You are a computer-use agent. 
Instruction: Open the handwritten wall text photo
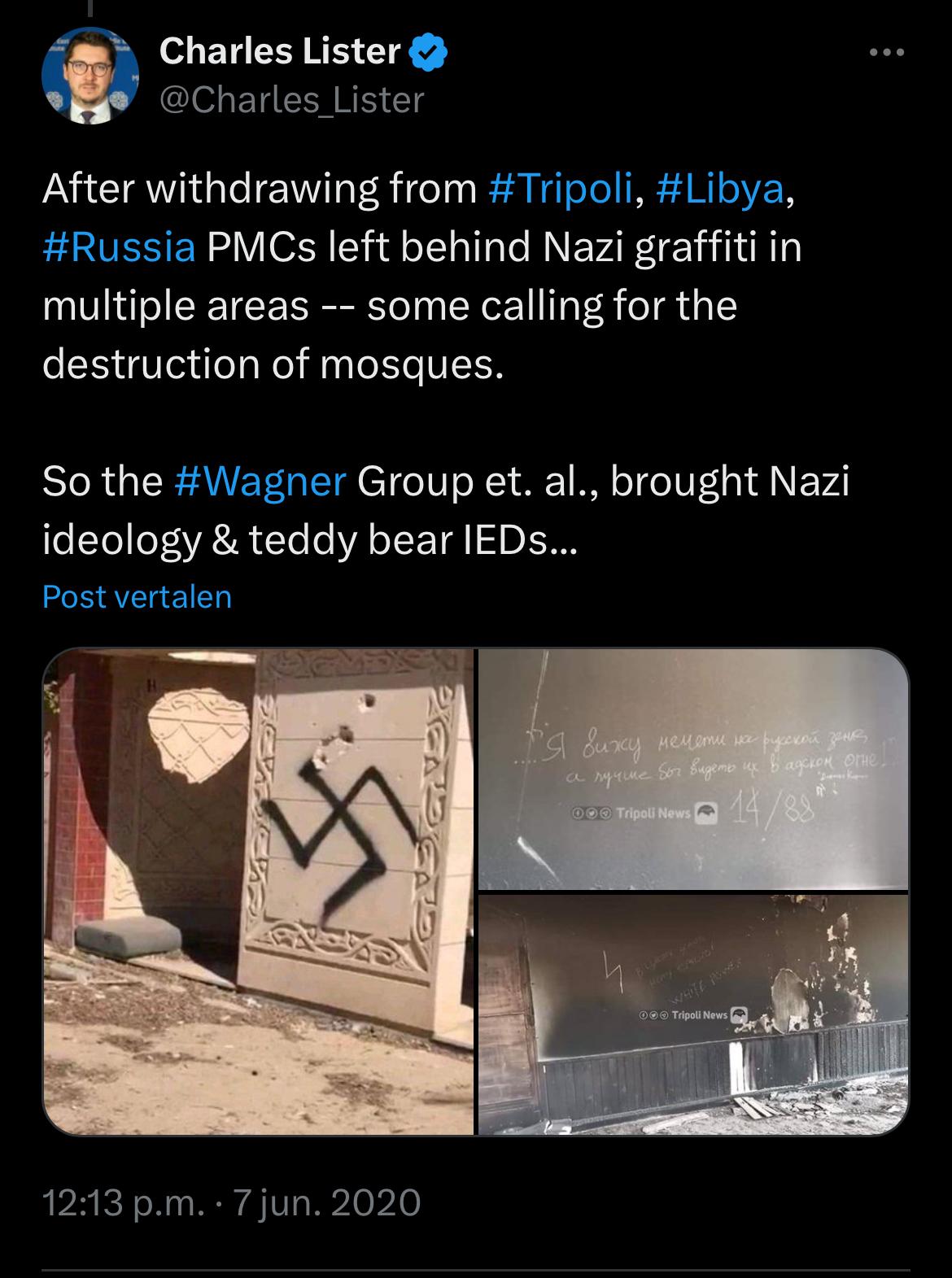coord(693,770)
